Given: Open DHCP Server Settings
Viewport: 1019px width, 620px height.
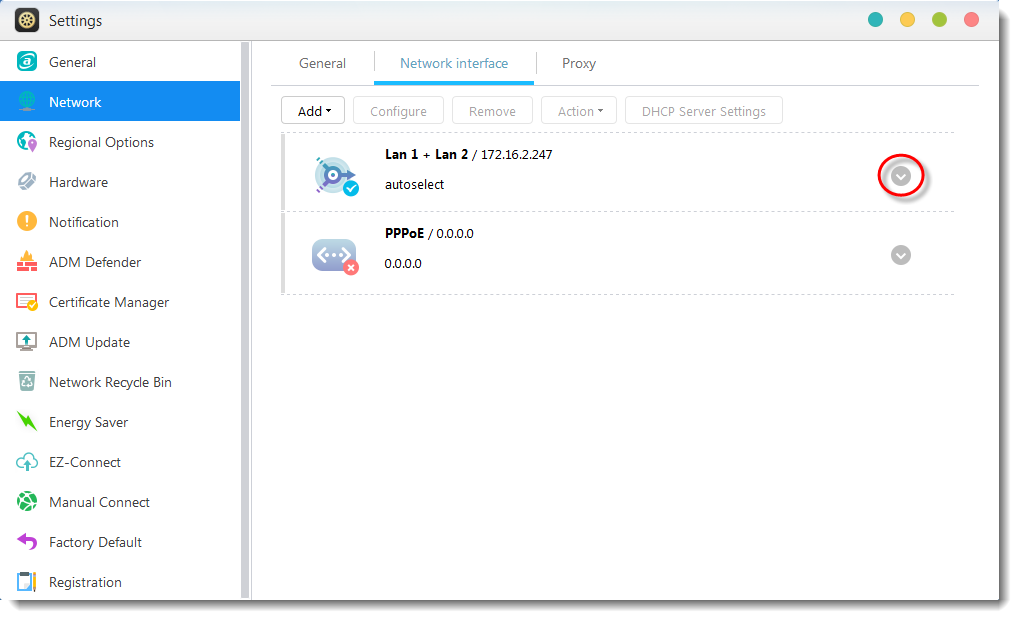Looking at the screenshot, I should click(x=704, y=110).
